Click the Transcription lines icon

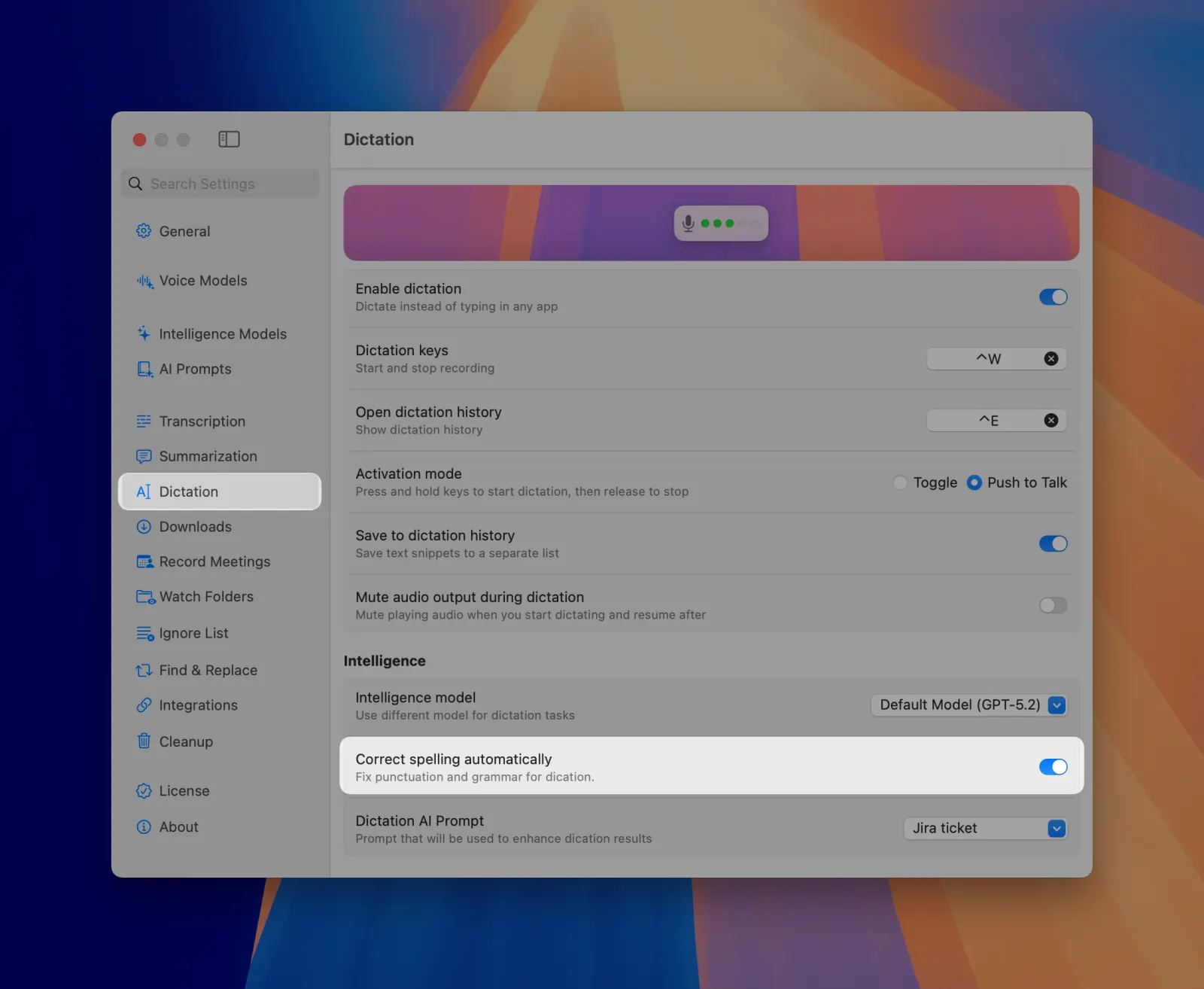144,421
